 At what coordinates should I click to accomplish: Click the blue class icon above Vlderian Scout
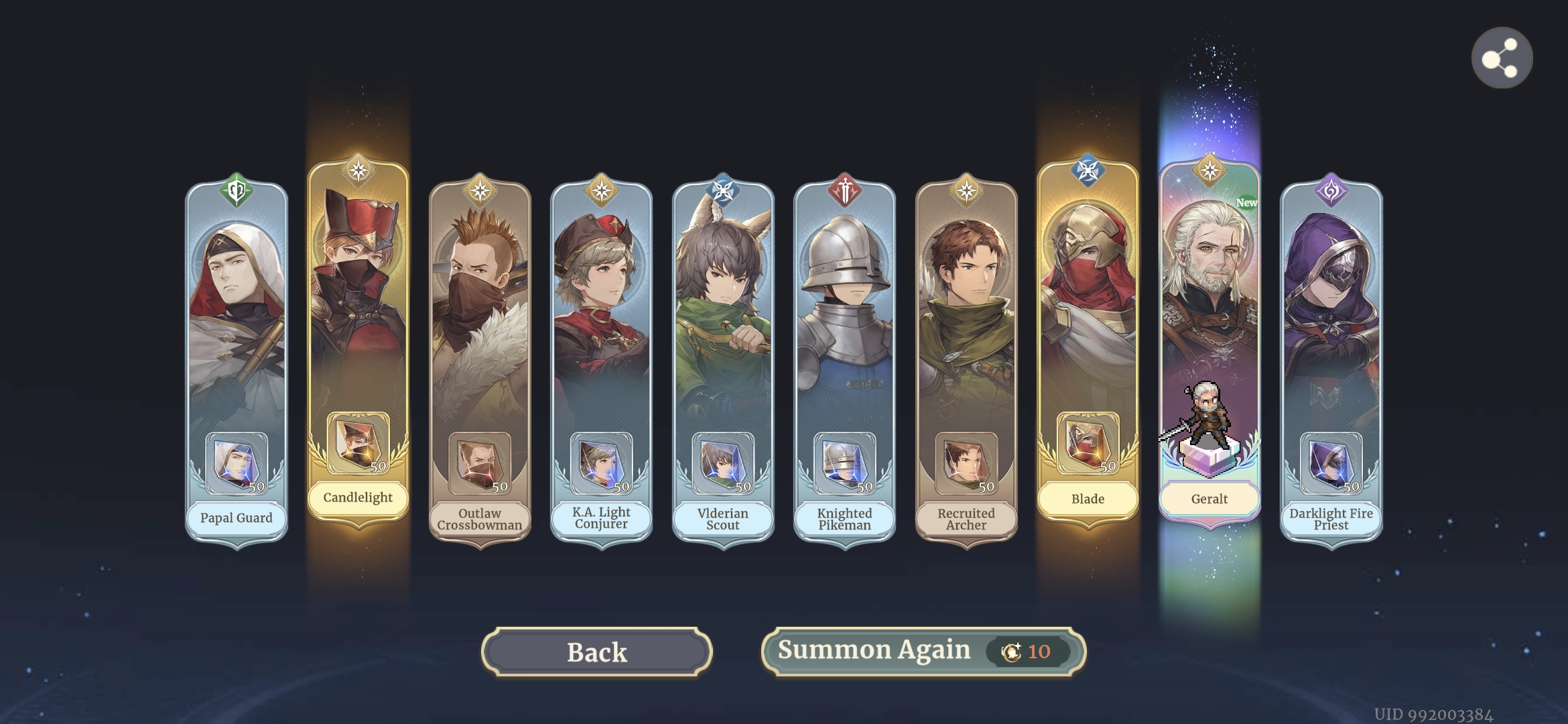coord(723,191)
